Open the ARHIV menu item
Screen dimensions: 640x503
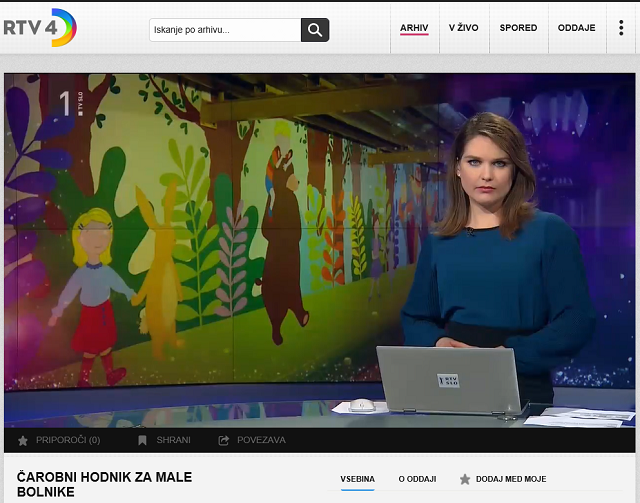414,28
